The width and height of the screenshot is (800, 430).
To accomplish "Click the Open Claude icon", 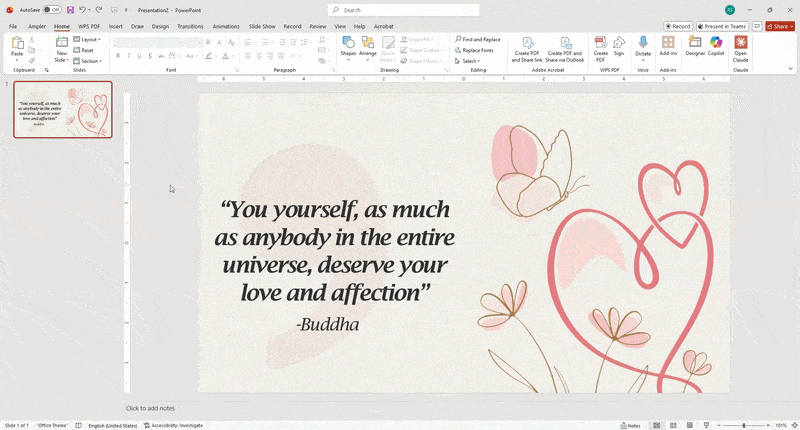I will point(740,43).
